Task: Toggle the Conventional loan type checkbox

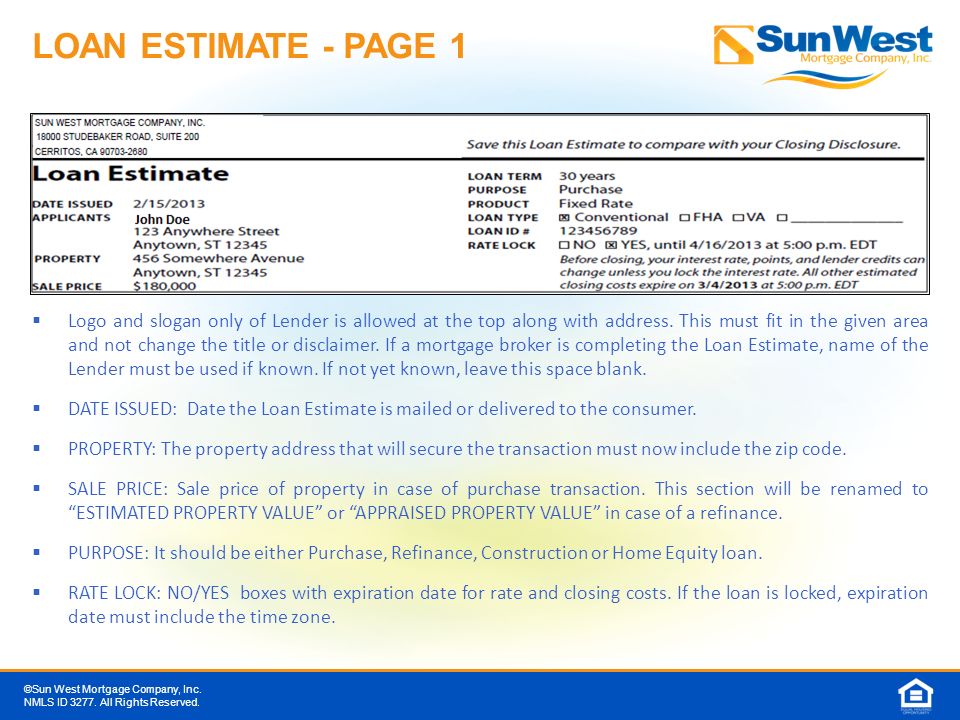Action: 564,217
